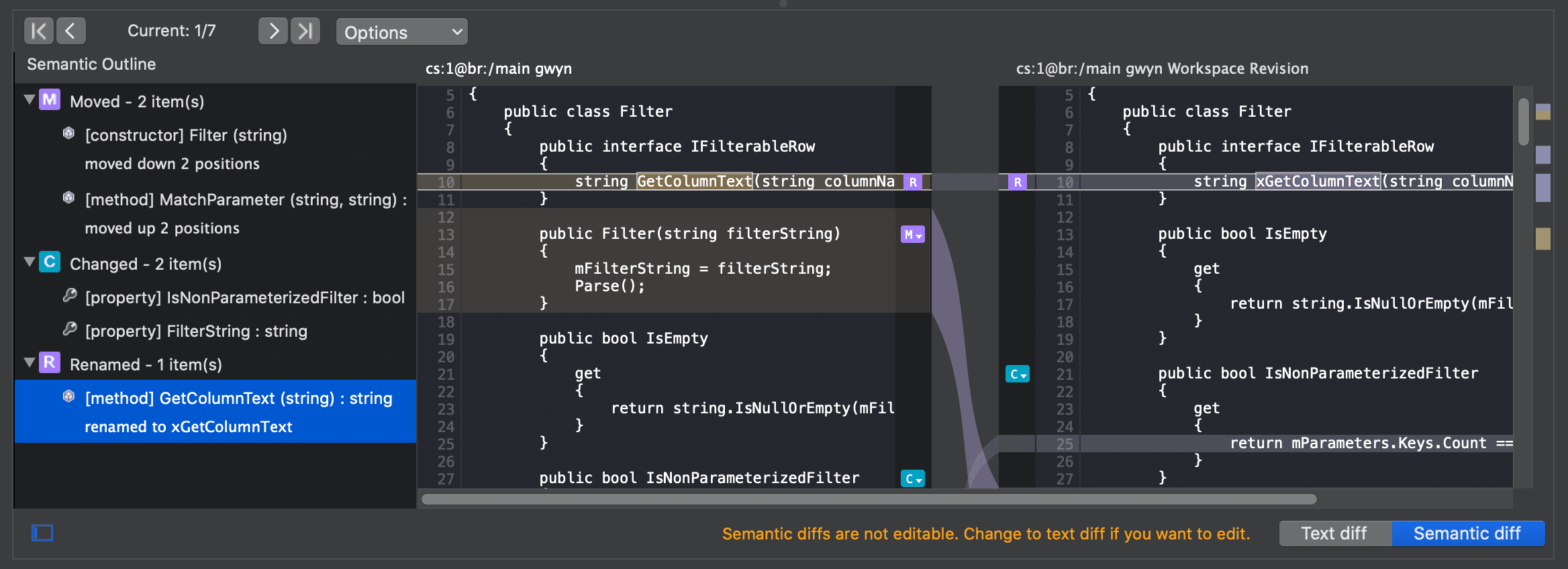This screenshot has height=569, width=1568.
Task: Click the MatchParameter method cube icon
Action: point(68,198)
